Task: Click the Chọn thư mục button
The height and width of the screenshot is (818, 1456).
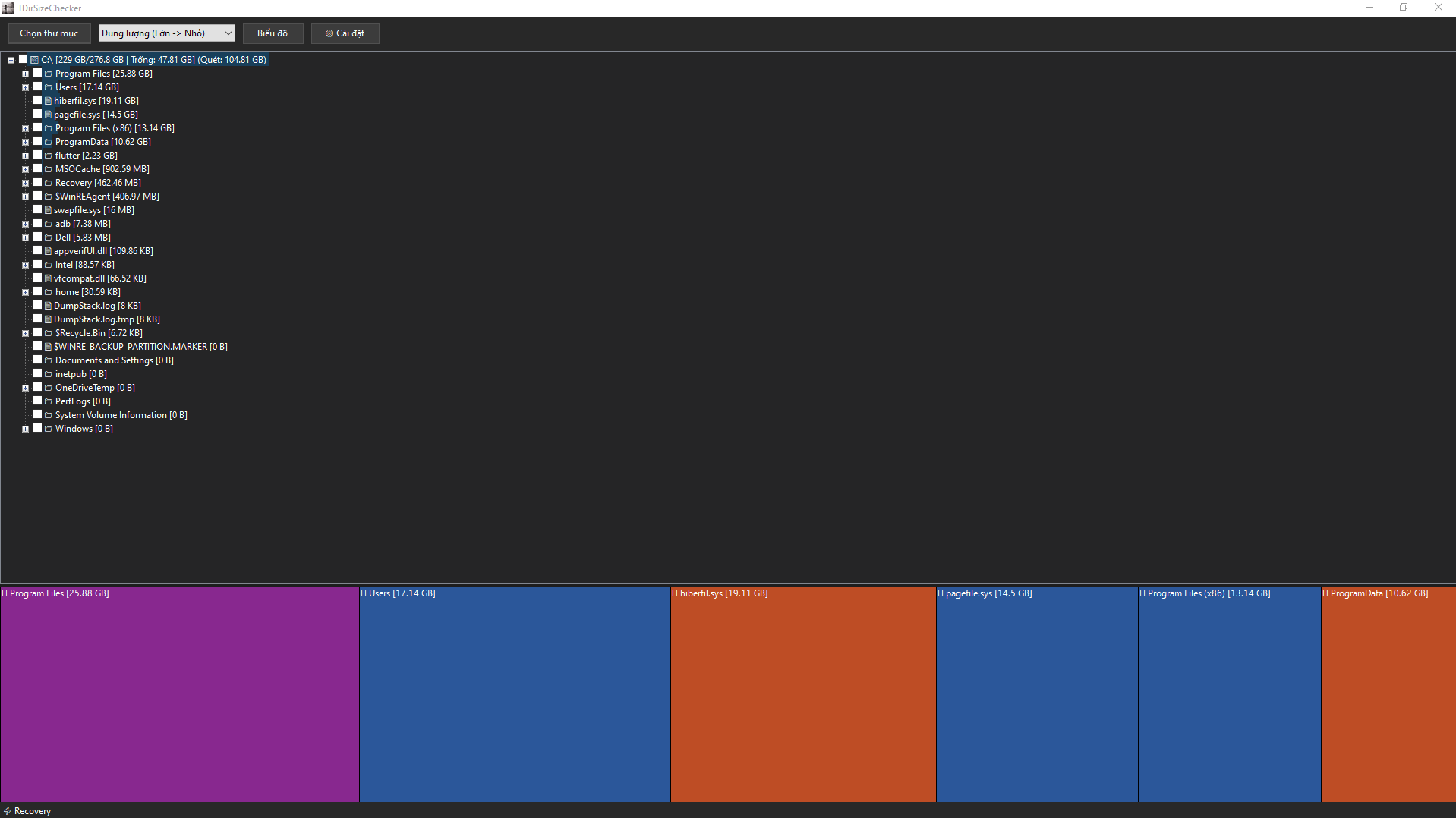Action: point(49,33)
